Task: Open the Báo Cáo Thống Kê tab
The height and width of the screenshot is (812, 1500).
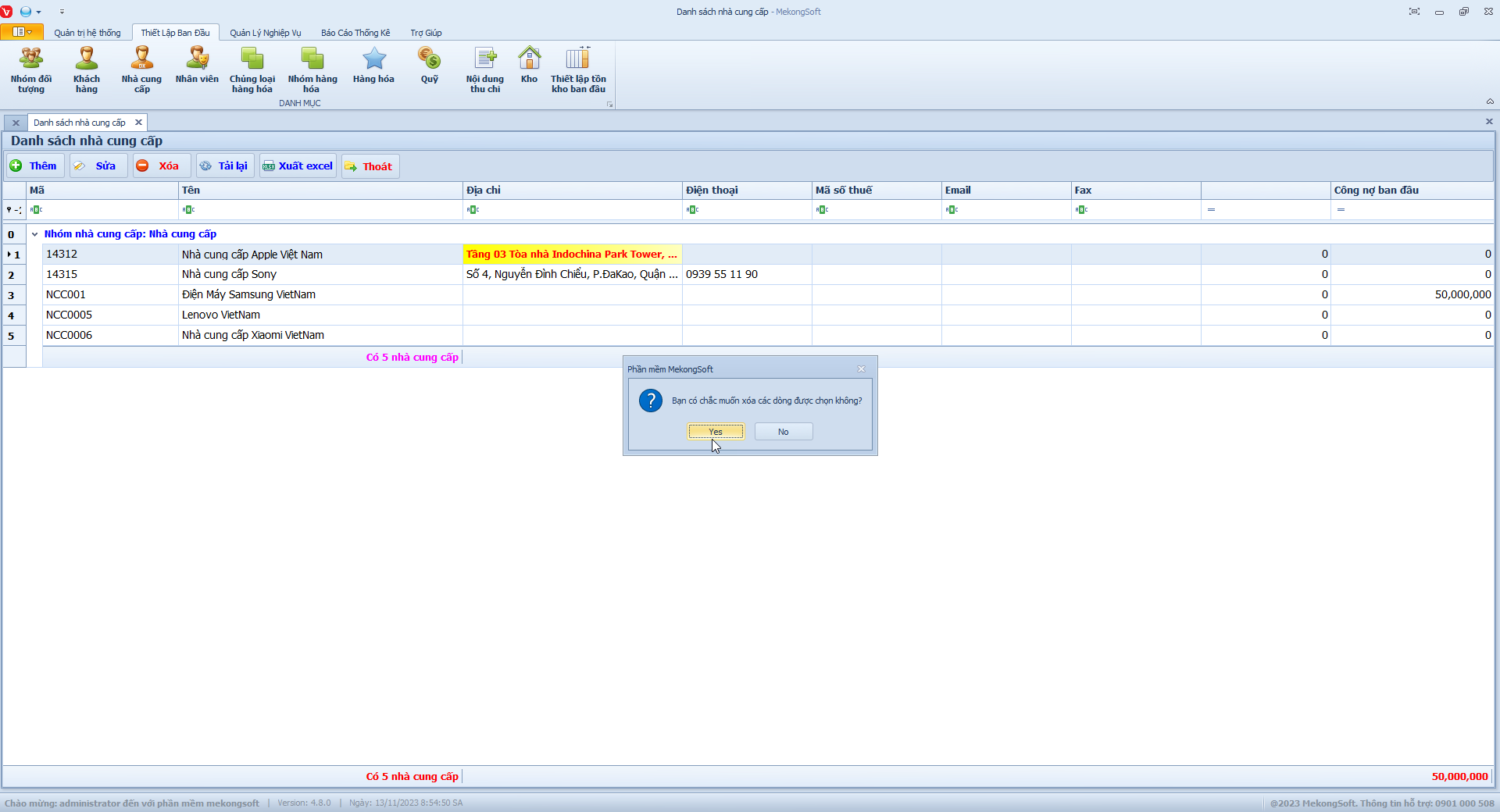Action: (355, 33)
